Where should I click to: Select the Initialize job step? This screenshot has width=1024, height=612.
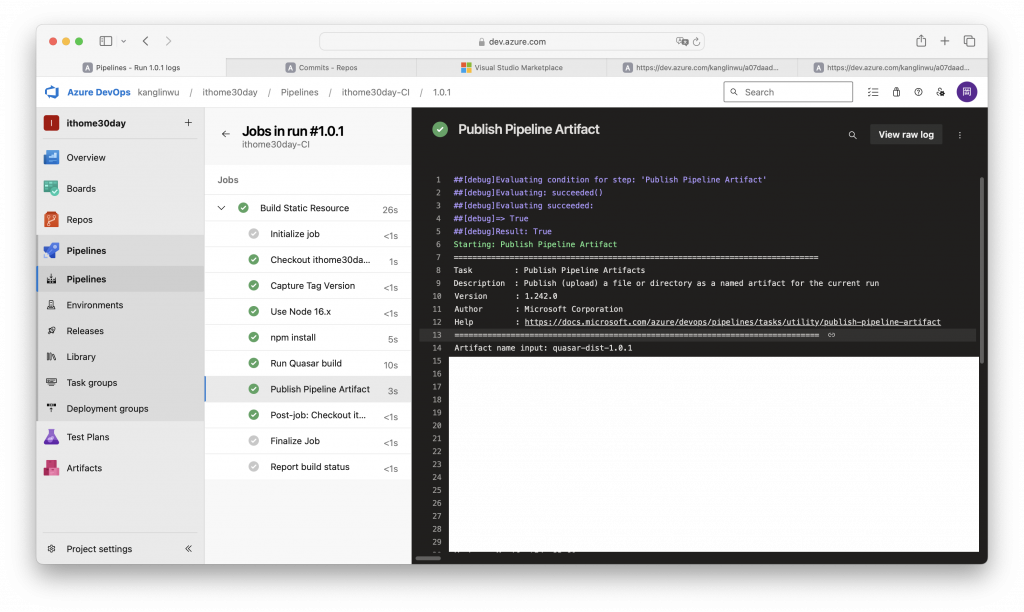pos(308,234)
